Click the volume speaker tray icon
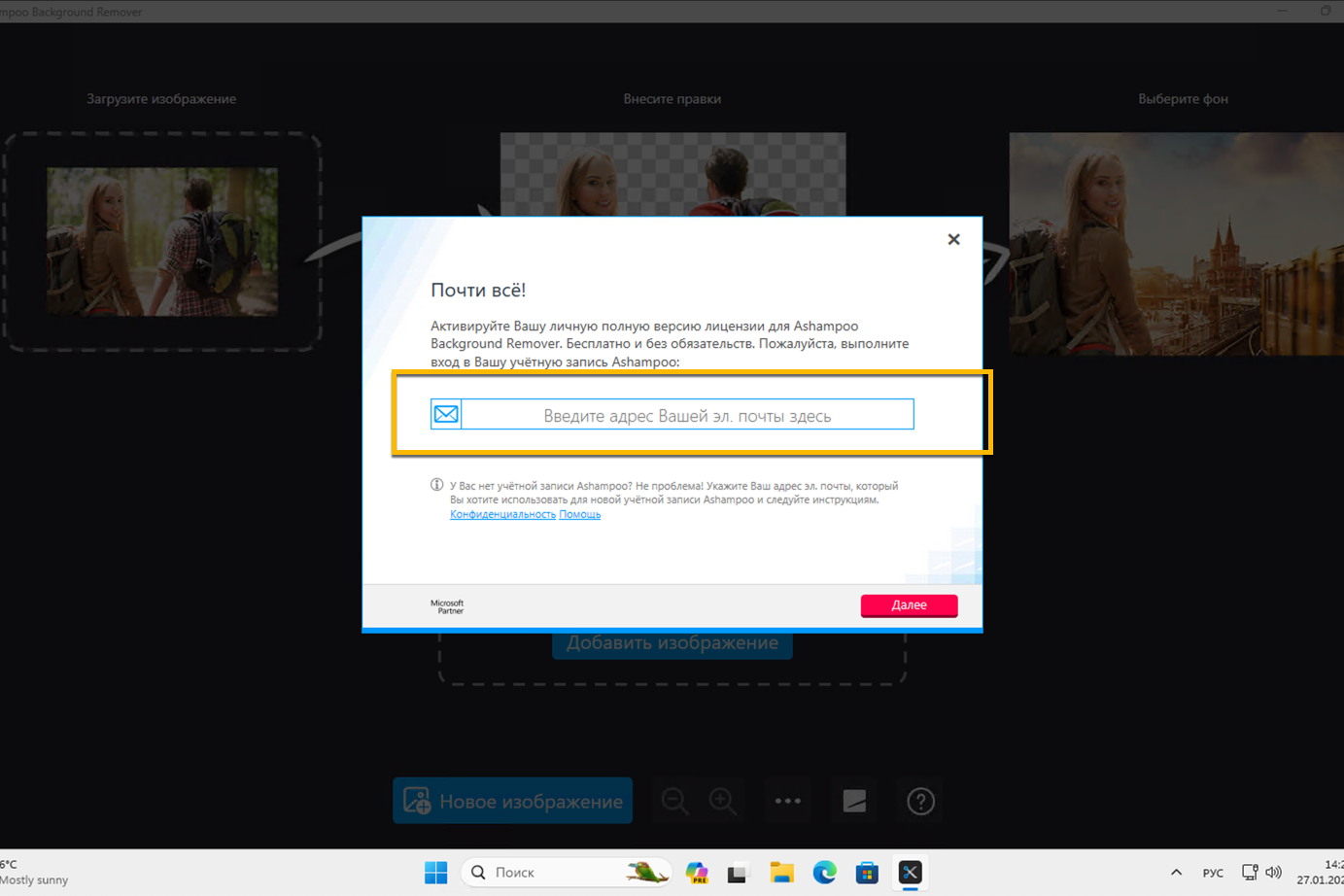The width and height of the screenshot is (1344, 896). (x=1273, y=873)
